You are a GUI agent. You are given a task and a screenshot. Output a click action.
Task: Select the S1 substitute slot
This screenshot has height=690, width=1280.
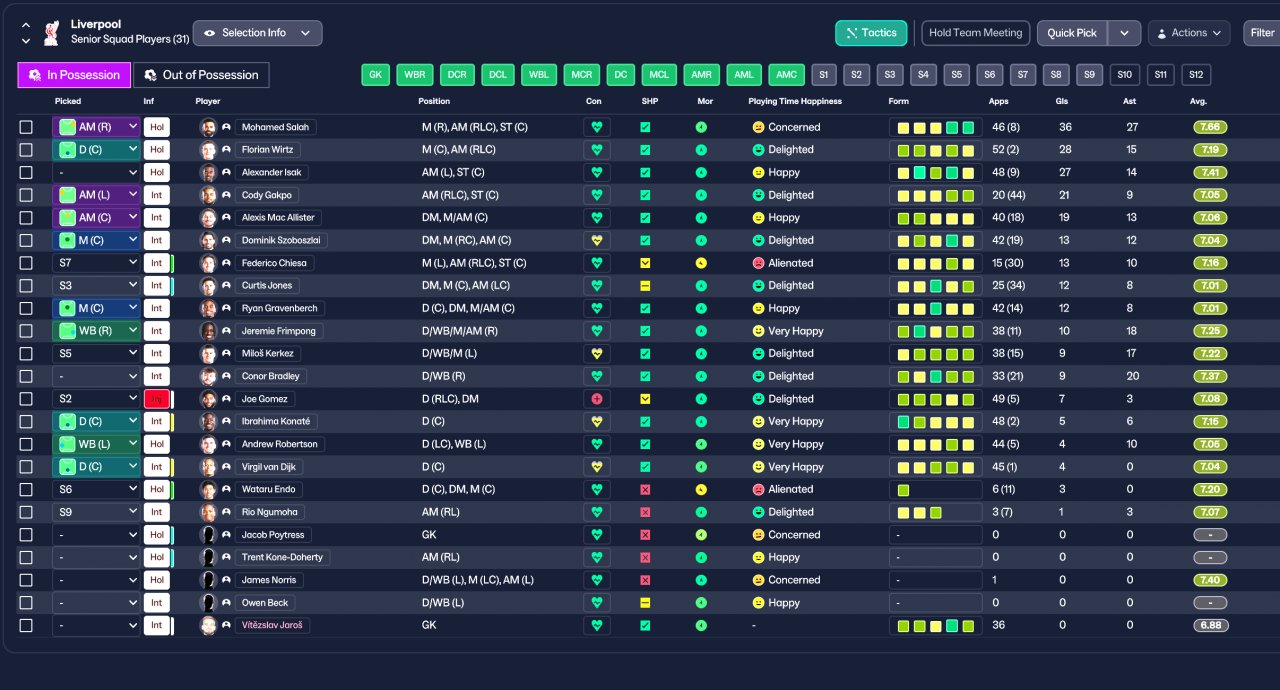point(824,75)
